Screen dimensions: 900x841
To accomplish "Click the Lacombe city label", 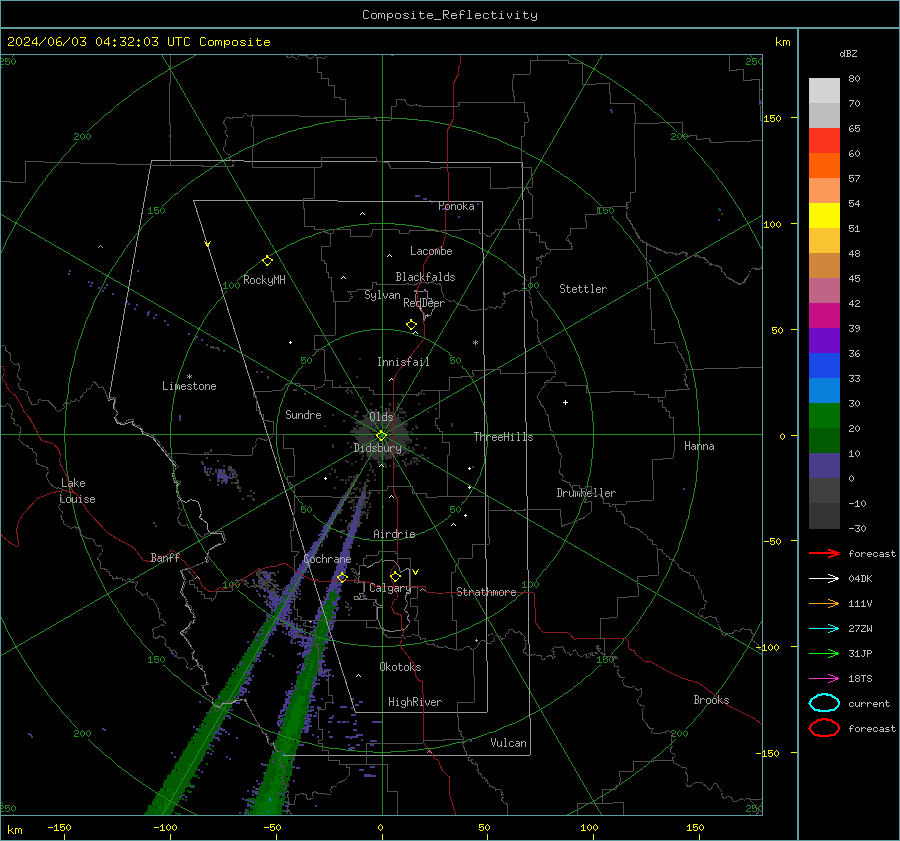I will (431, 251).
